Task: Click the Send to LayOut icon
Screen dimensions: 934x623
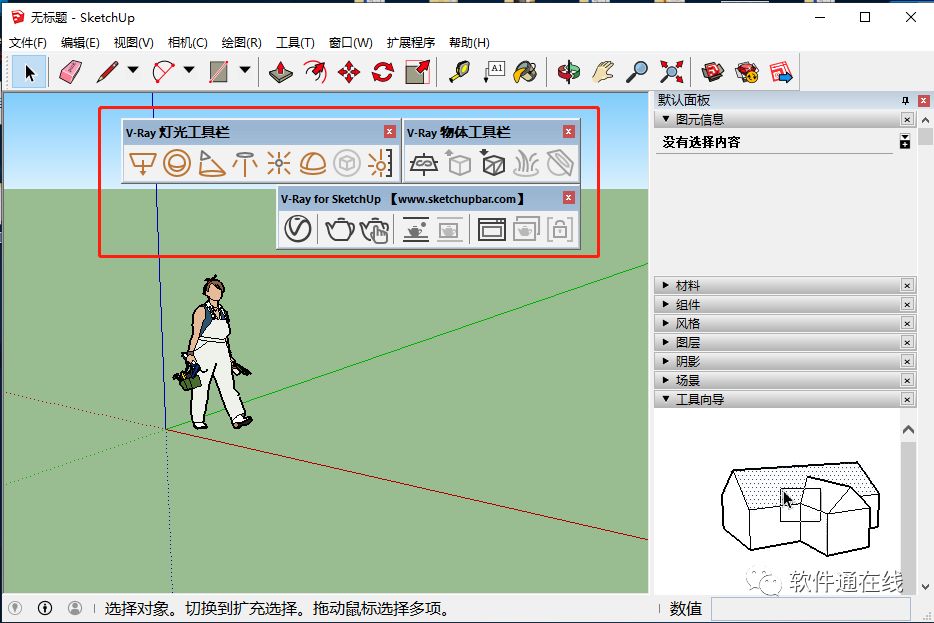Action: point(781,72)
